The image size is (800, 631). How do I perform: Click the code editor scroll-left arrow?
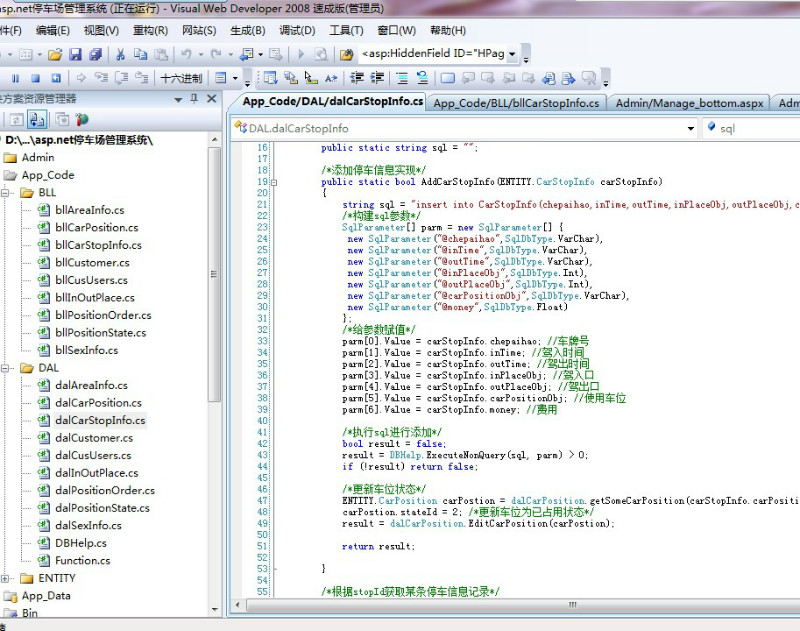point(237,605)
